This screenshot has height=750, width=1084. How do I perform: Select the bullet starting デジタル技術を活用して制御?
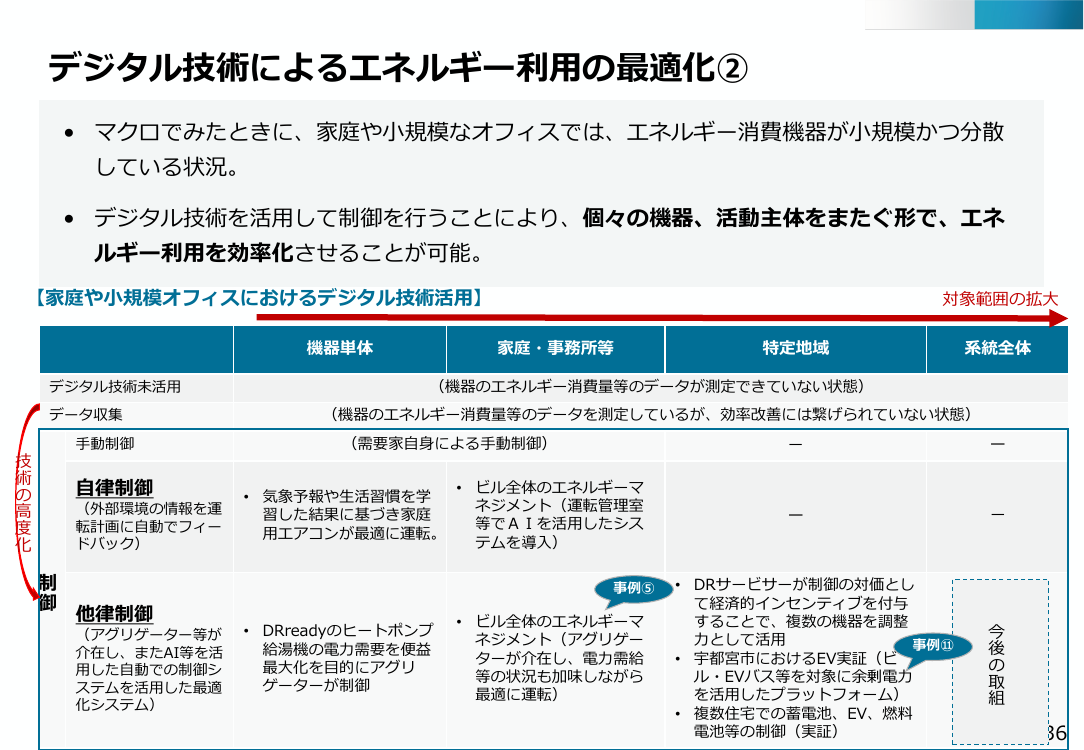click(549, 235)
